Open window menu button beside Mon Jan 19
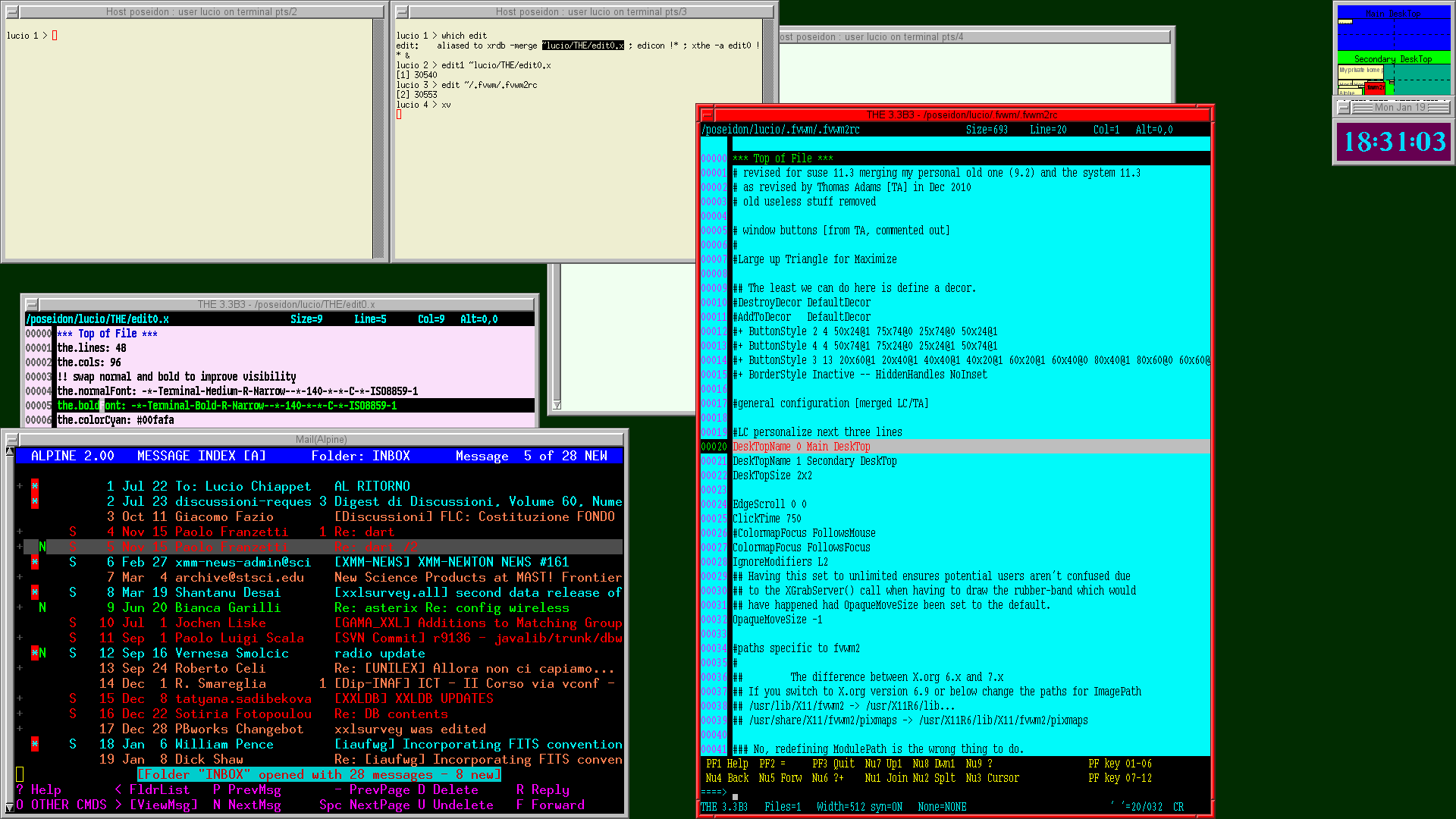The width and height of the screenshot is (1456, 819). pos(1343,107)
